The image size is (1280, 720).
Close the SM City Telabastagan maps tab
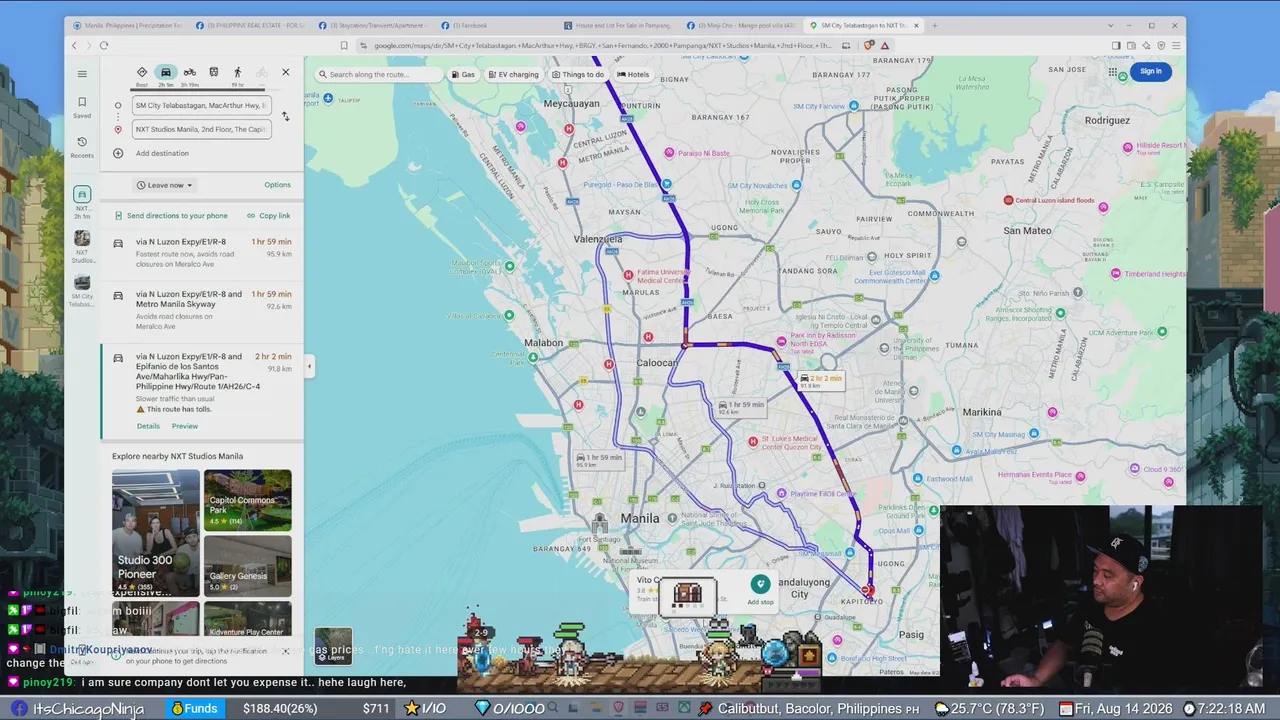(x=916, y=25)
